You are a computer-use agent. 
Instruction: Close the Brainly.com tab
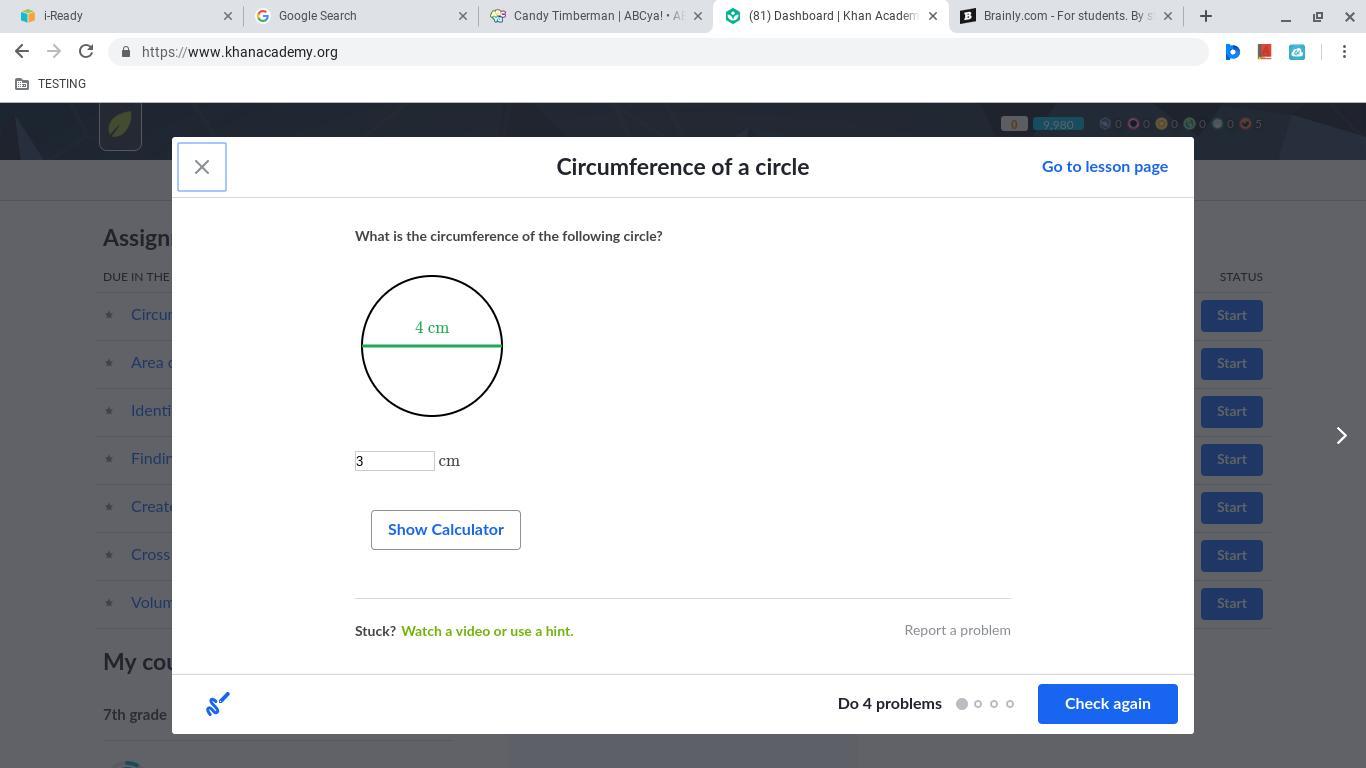point(1168,16)
